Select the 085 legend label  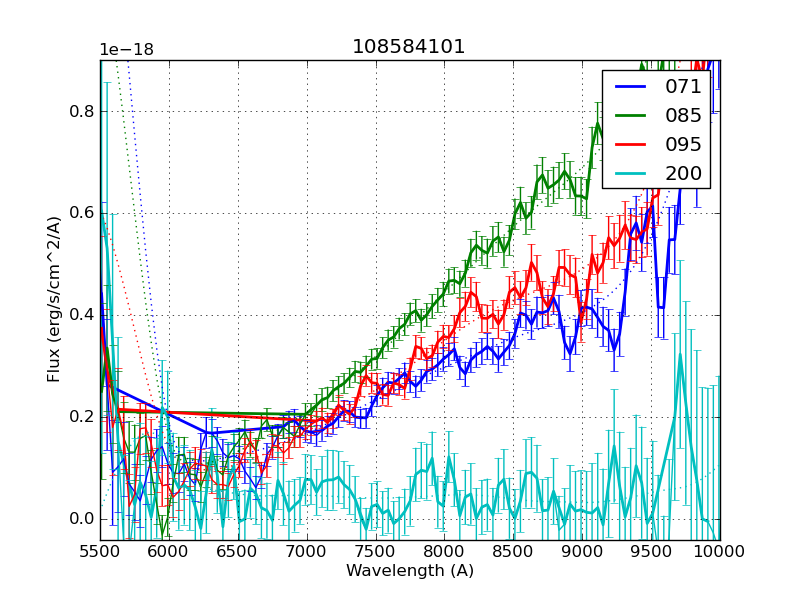(x=684, y=116)
